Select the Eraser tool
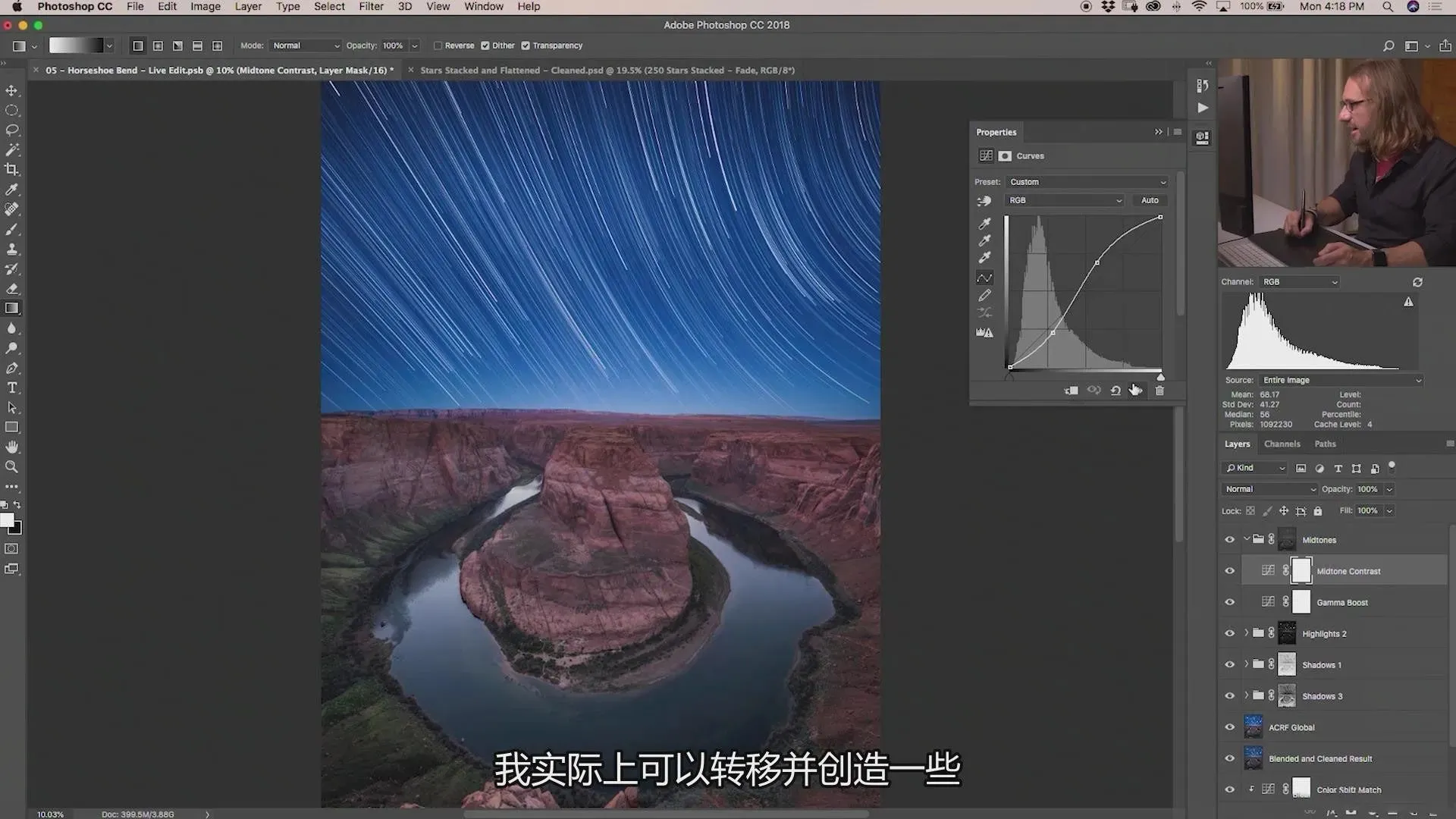Image resolution: width=1456 pixels, height=819 pixels. [x=11, y=289]
